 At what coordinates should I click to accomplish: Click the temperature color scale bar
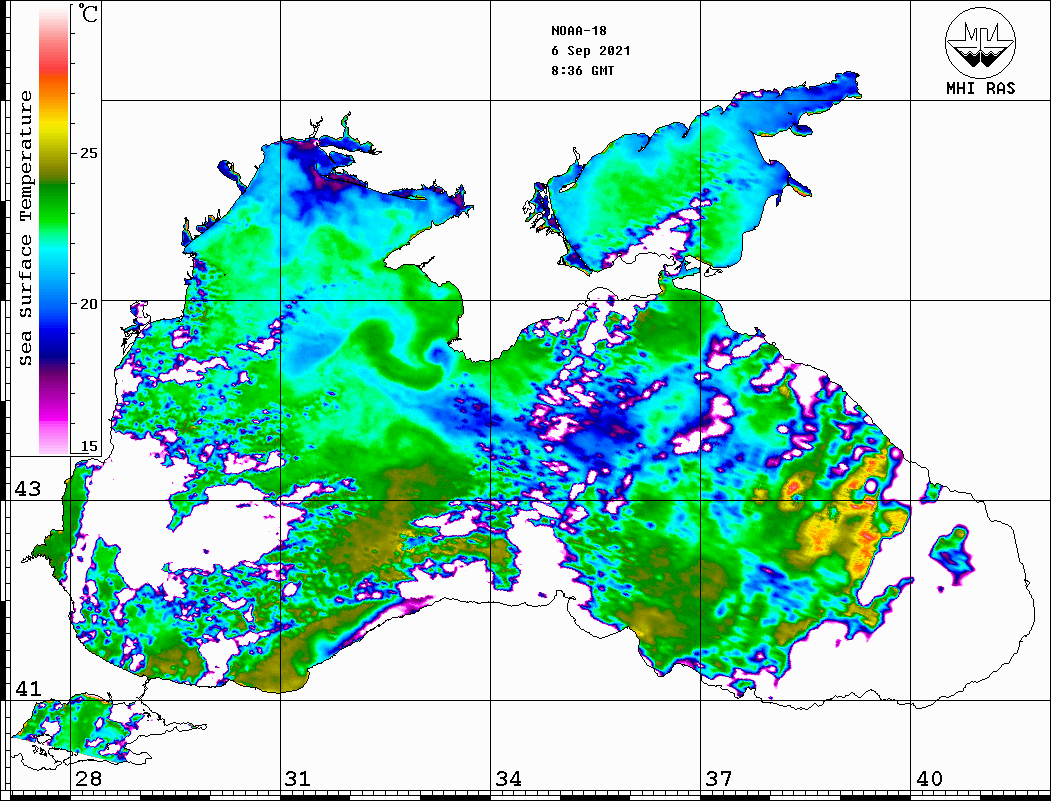(54, 229)
